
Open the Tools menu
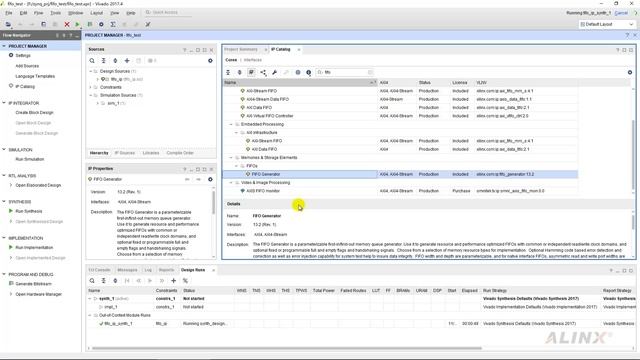point(56,13)
